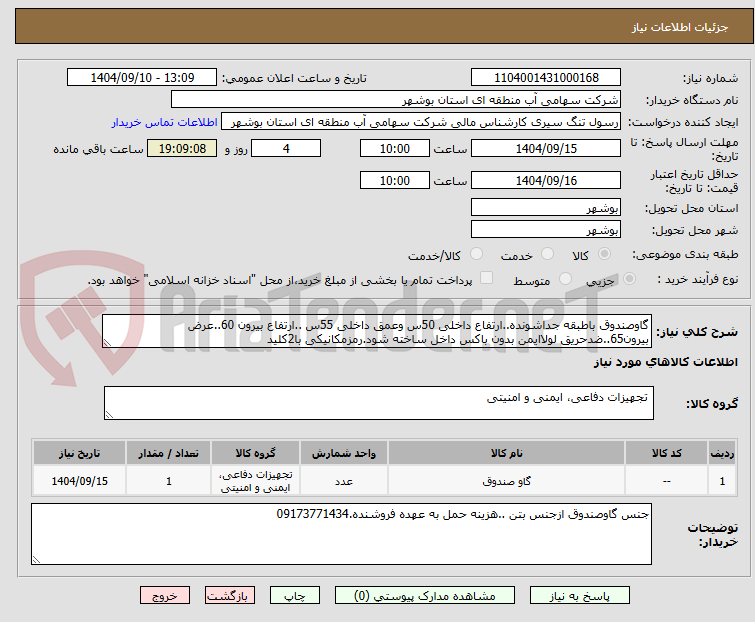Viewport: 755px width, 622px height.
Task: Click the گاو صندوق item name cell
Action: 507,481
